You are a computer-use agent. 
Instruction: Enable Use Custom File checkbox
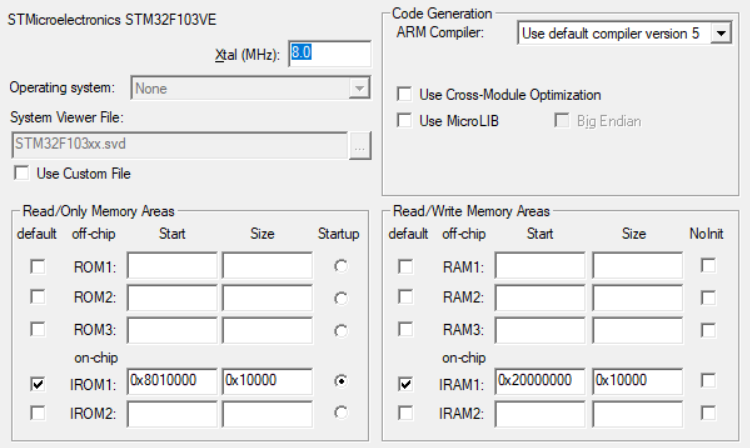pyautogui.click(x=22, y=173)
